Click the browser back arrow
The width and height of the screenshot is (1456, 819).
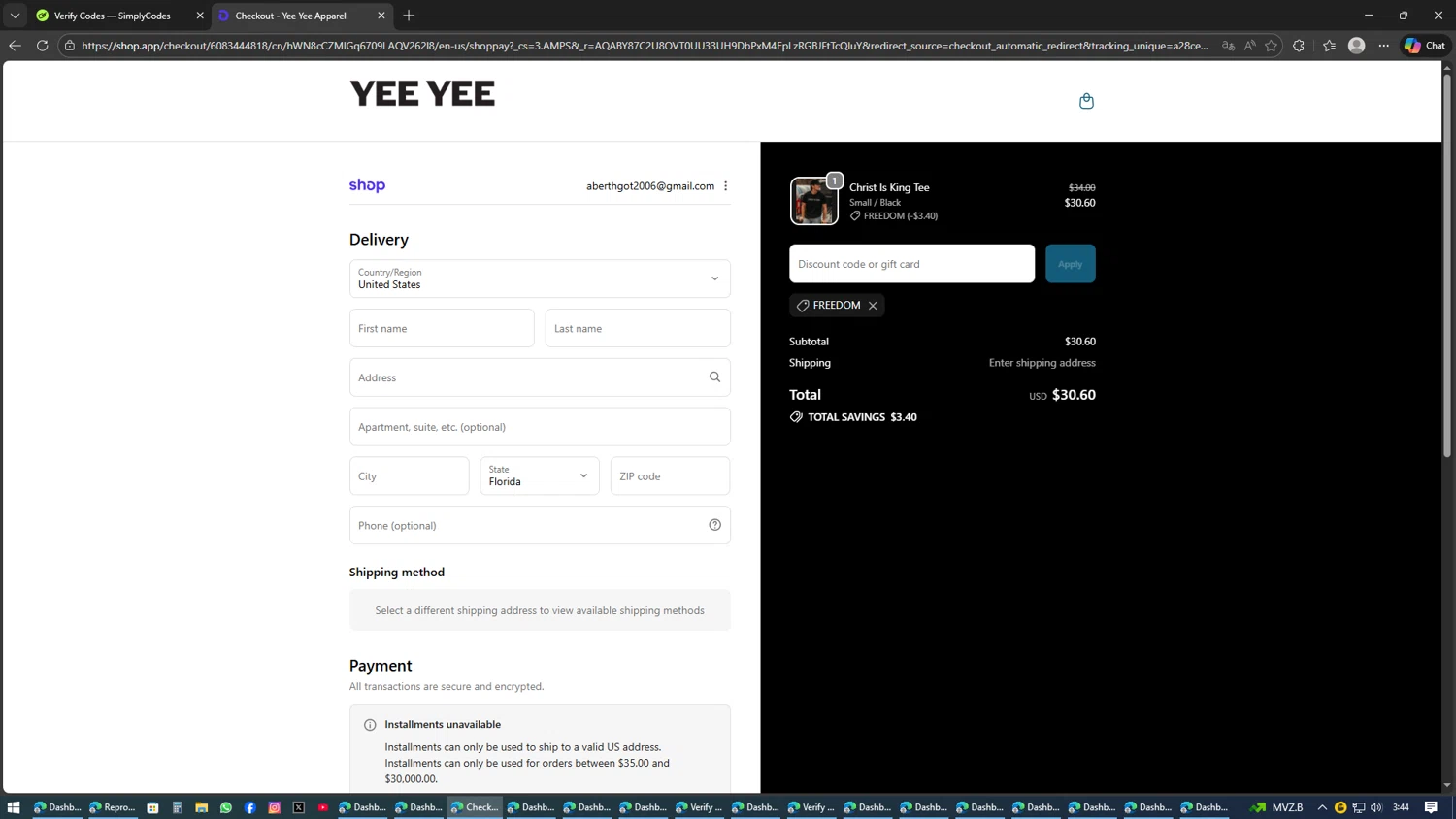pos(15,46)
